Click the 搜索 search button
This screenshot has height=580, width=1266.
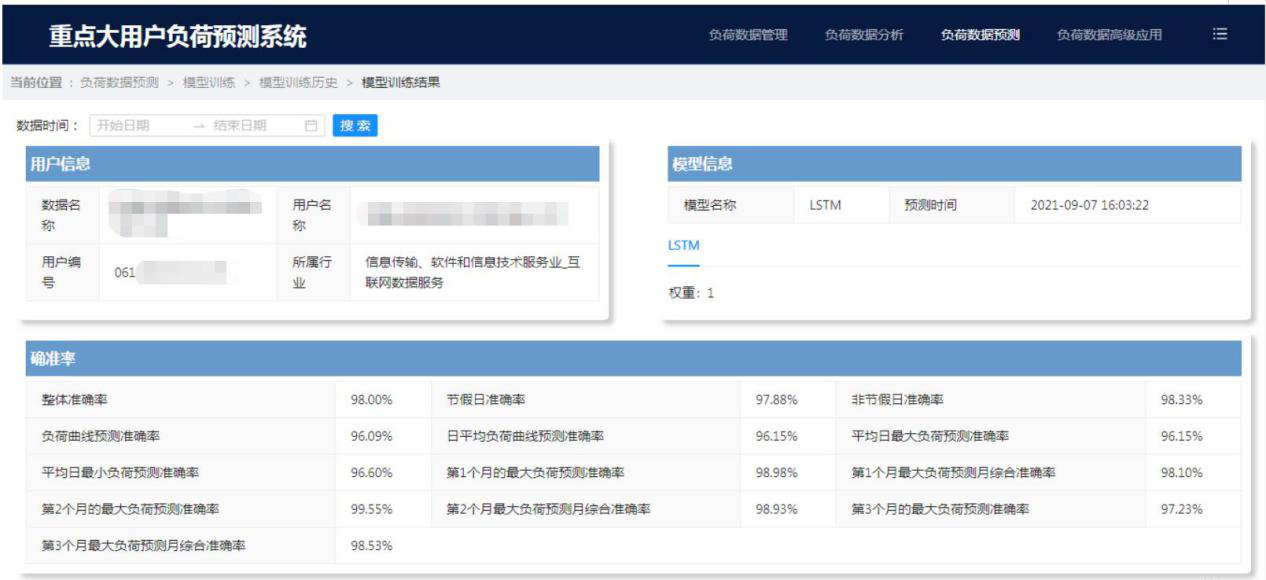(x=355, y=126)
